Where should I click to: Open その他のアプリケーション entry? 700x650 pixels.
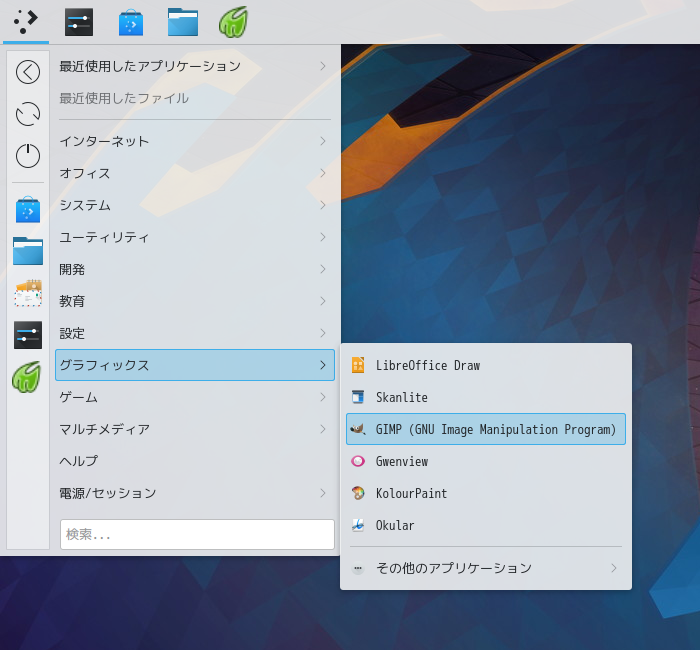coord(486,568)
